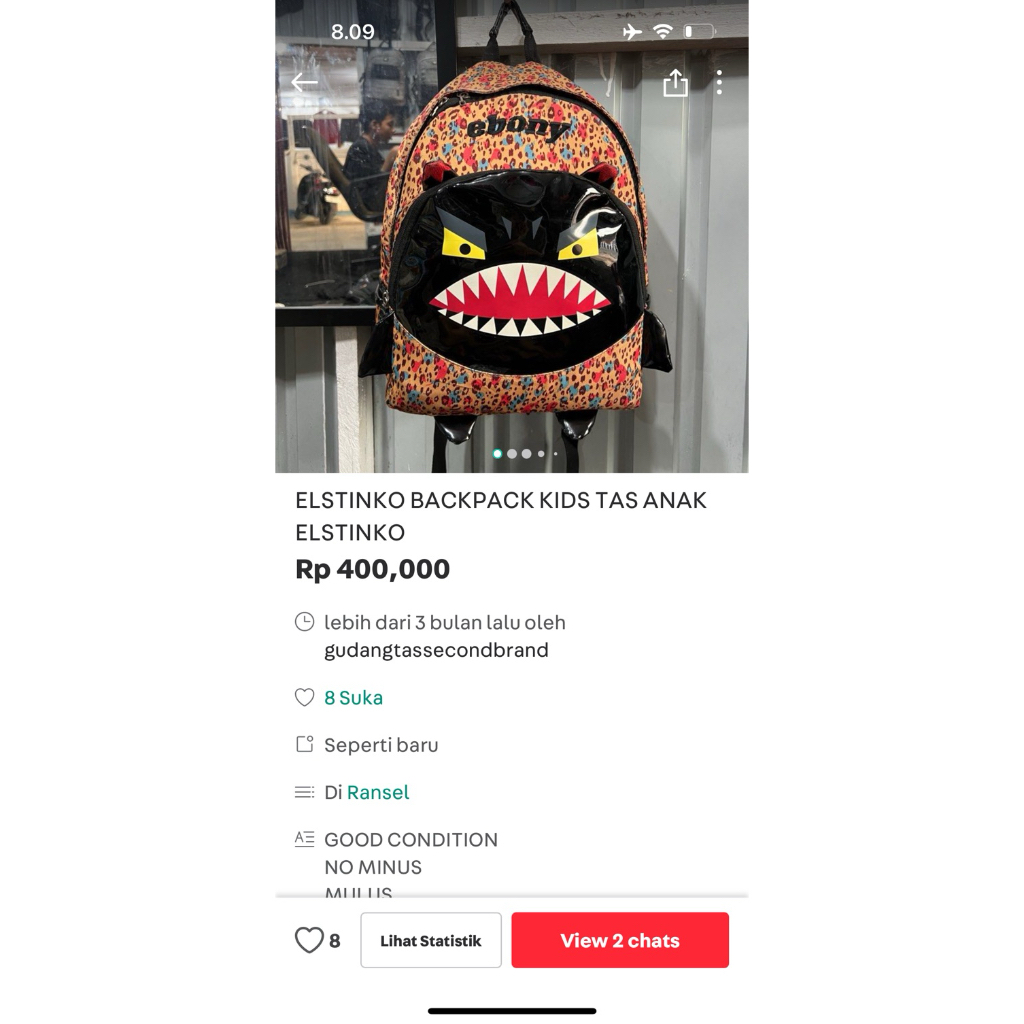Click the View 2 chats button
The height and width of the screenshot is (1024, 1024).
tap(620, 940)
